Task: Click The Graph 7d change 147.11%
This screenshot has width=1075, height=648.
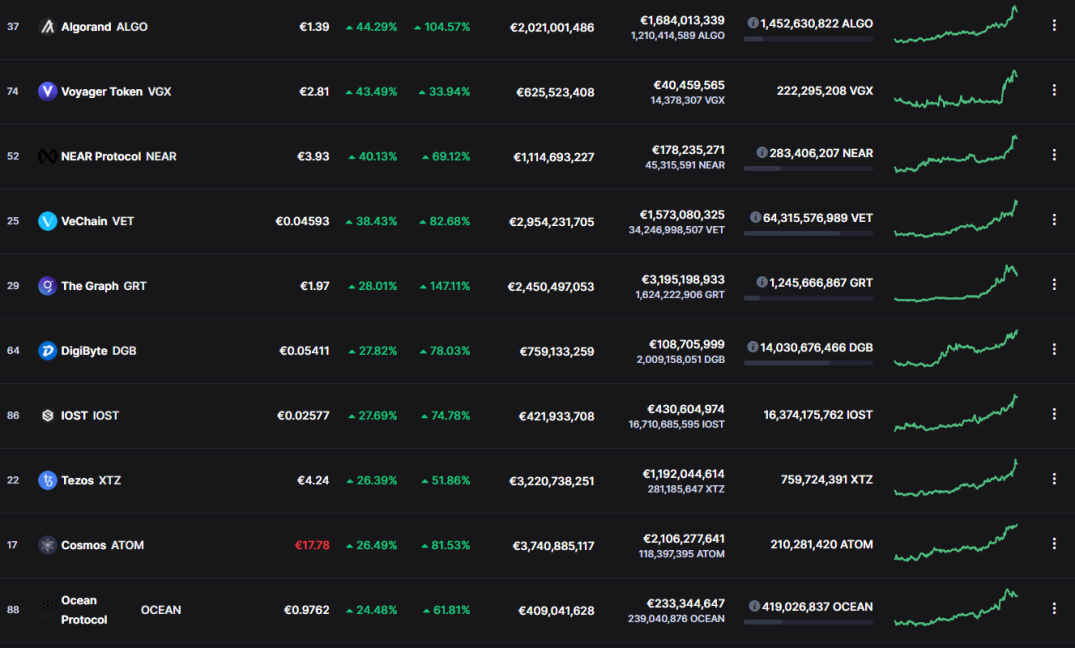Action: [445, 286]
